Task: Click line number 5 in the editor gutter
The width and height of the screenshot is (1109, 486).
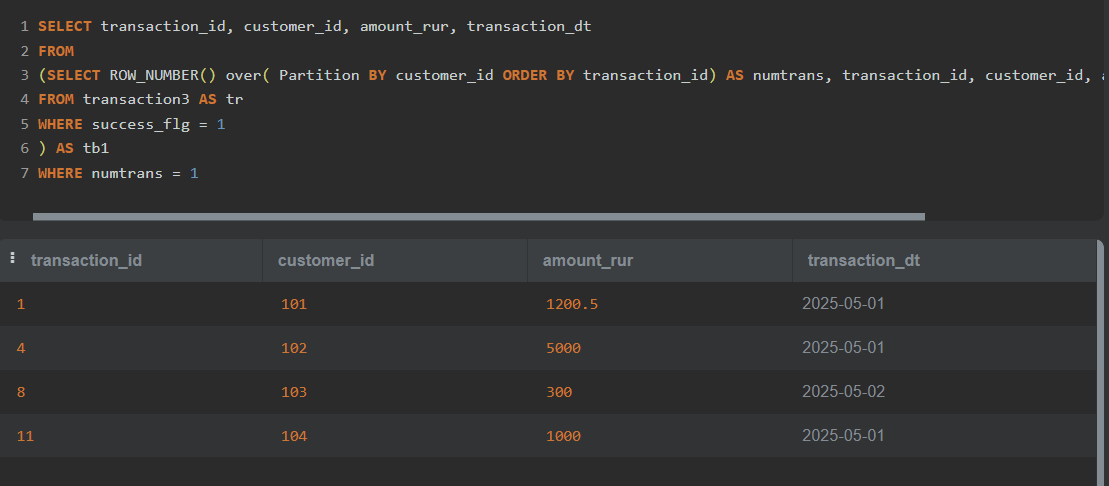Action: pyautogui.click(x=24, y=124)
